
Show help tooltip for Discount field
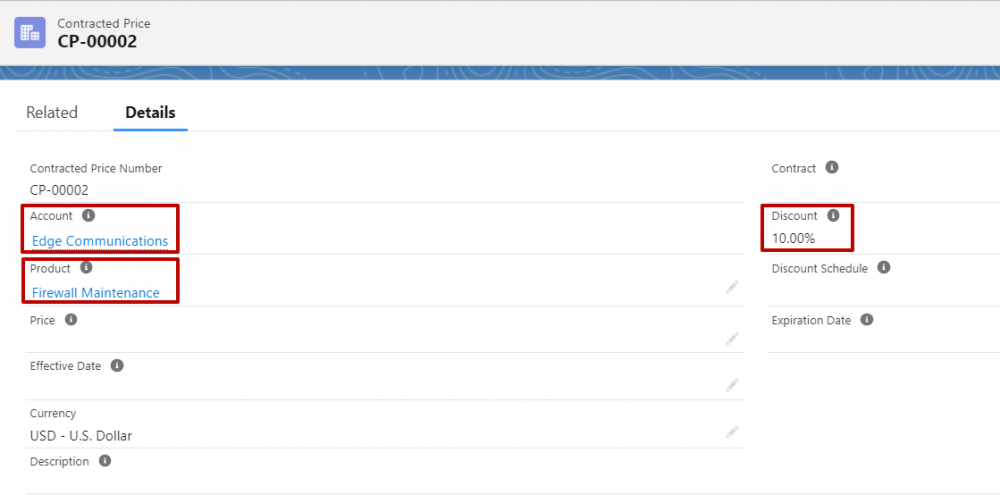[833, 216]
